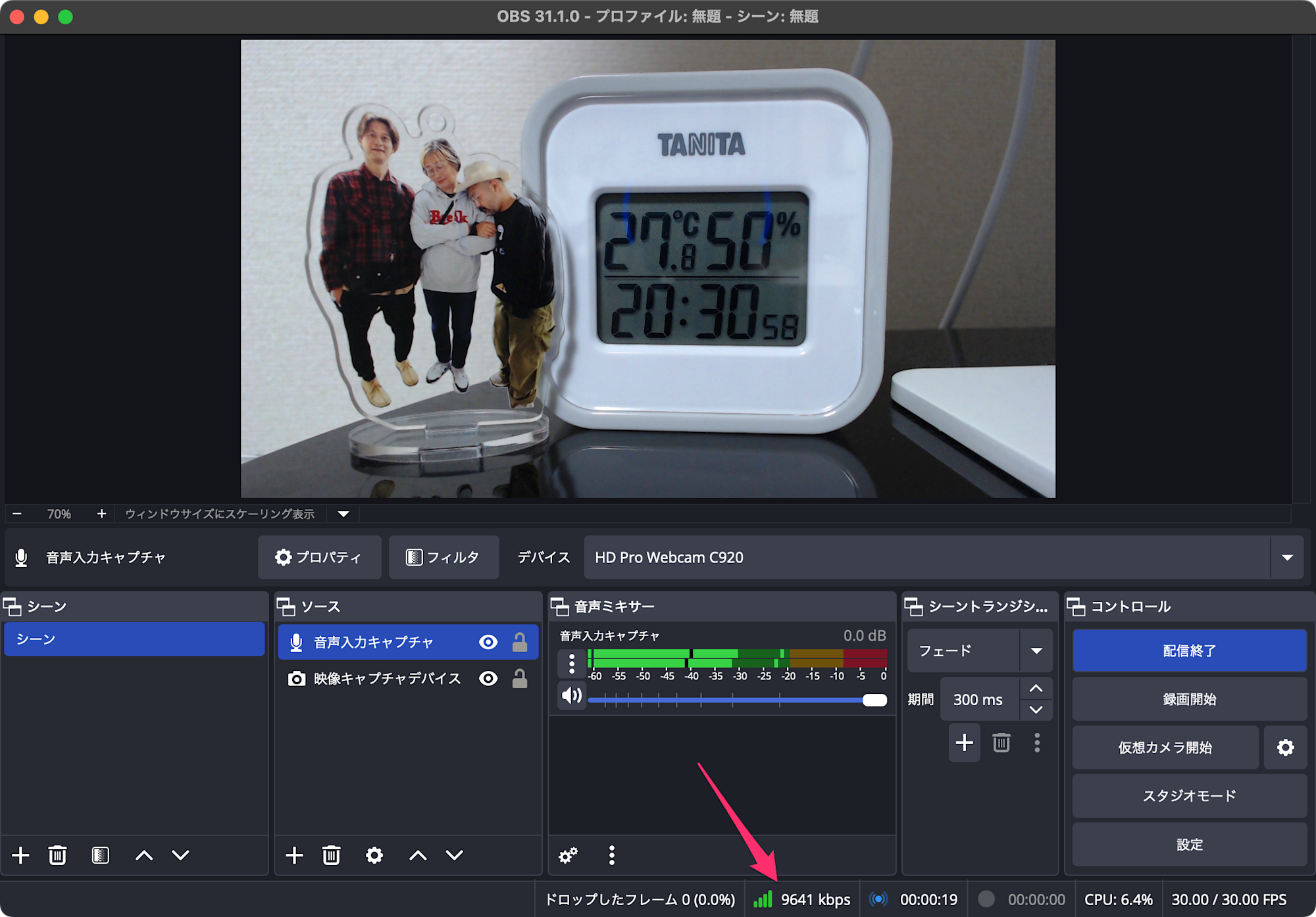The width and height of the screenshot is (1316, 917).
Task: Click 録画開始 to start recording
Action: (x=1189, y=699)
